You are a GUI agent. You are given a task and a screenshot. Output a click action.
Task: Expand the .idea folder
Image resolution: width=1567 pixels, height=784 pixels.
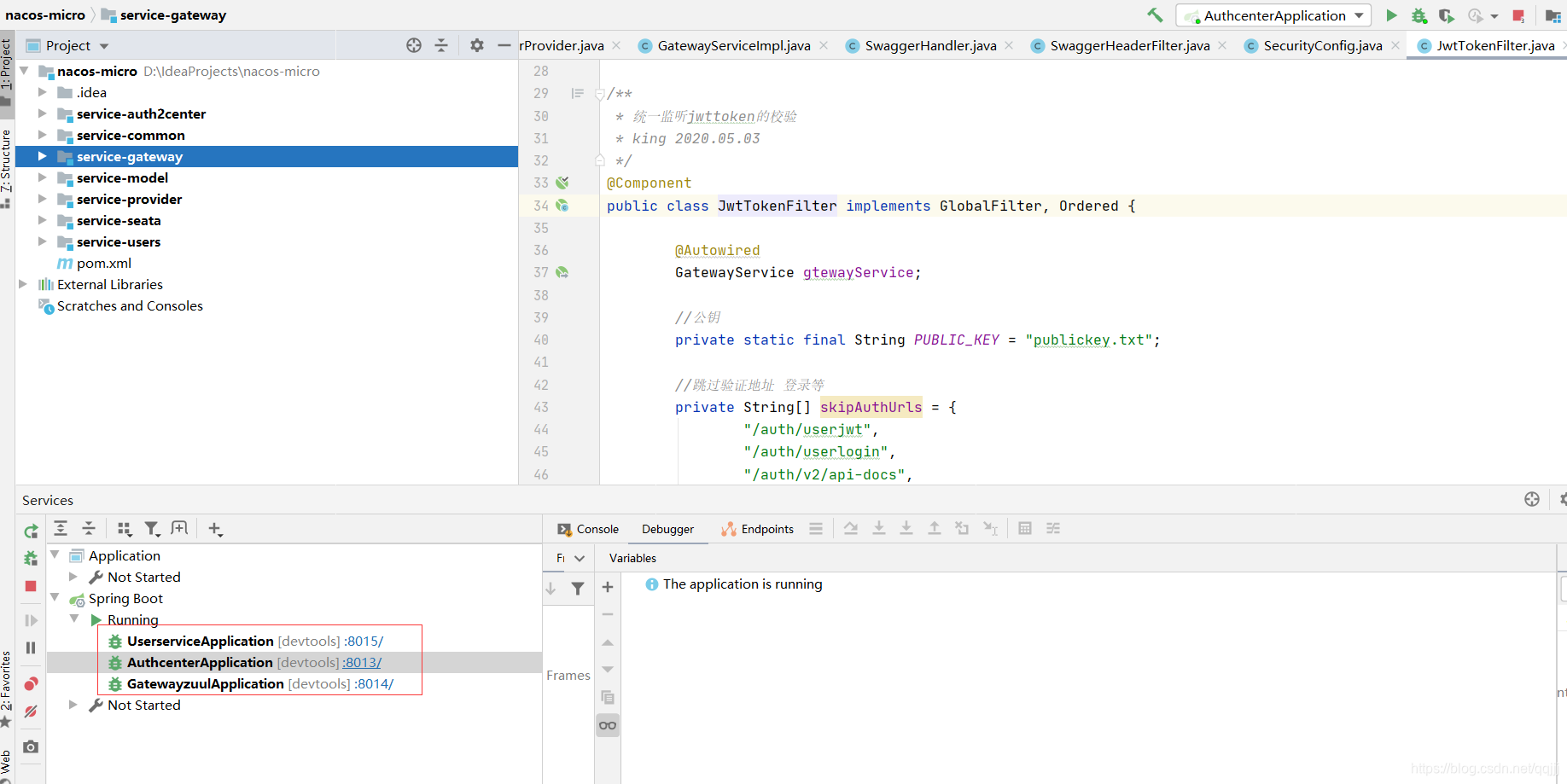42,92
